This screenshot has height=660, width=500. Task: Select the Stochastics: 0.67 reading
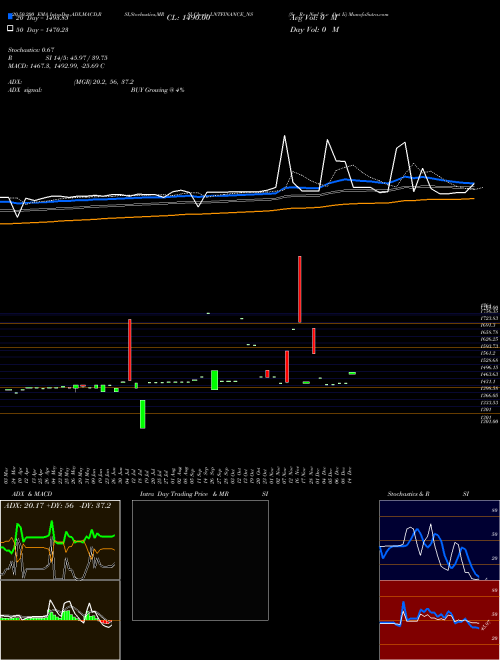pos(31,50)
